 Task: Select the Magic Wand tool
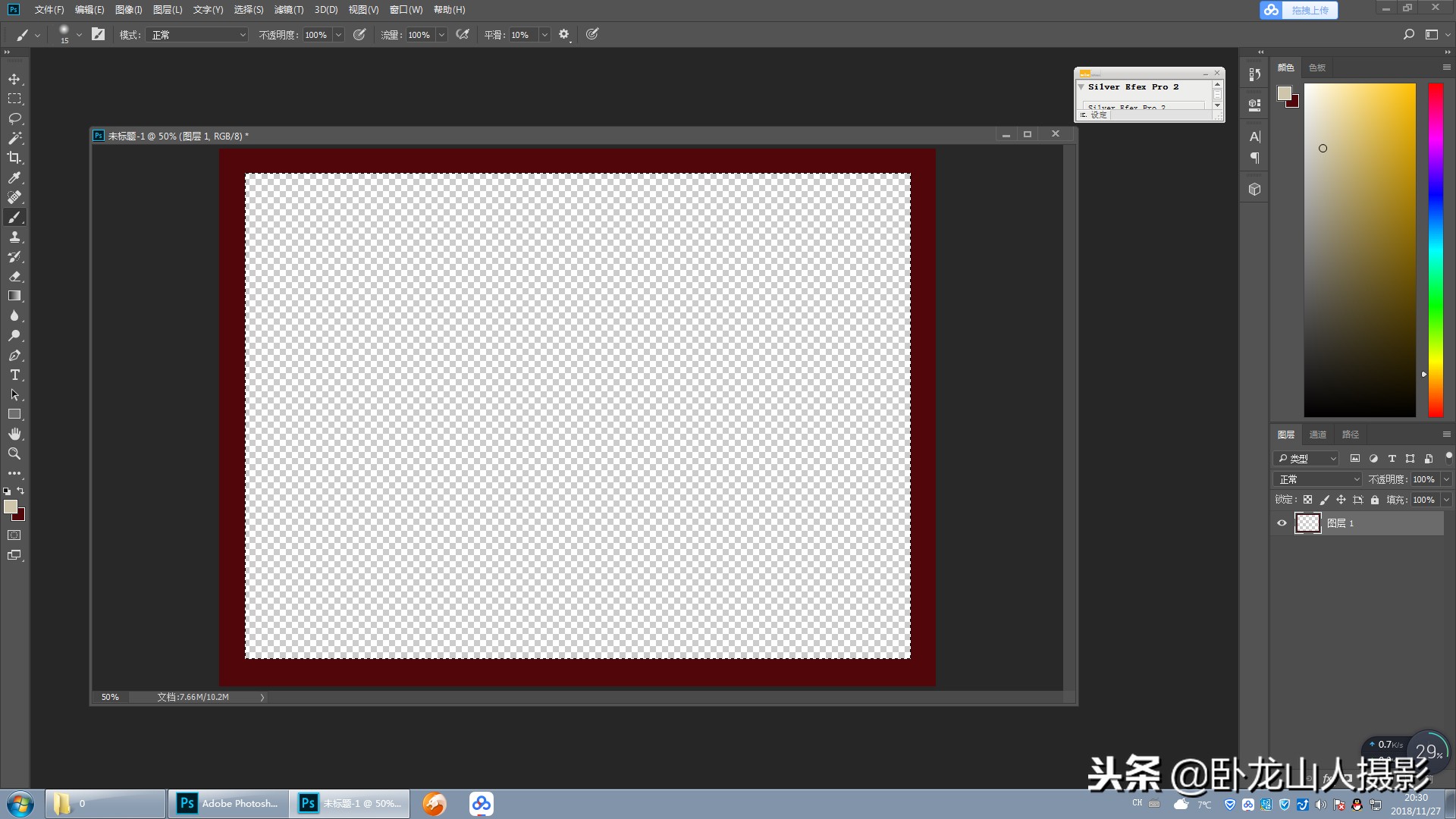[14, 138]
